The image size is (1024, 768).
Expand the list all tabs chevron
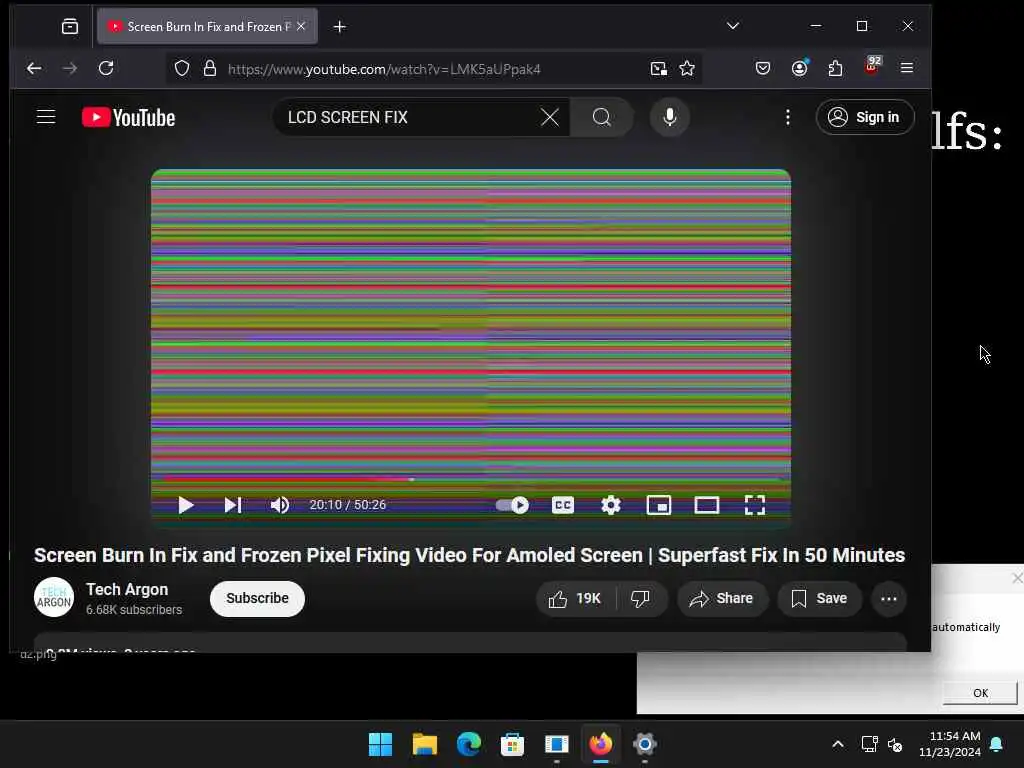click(x=733, y=26)
